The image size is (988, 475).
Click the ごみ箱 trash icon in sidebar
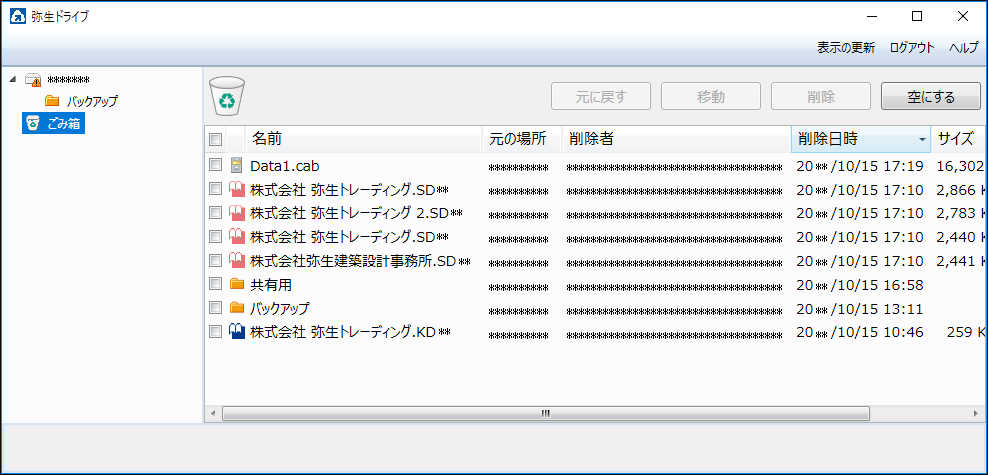coord(33,123)
